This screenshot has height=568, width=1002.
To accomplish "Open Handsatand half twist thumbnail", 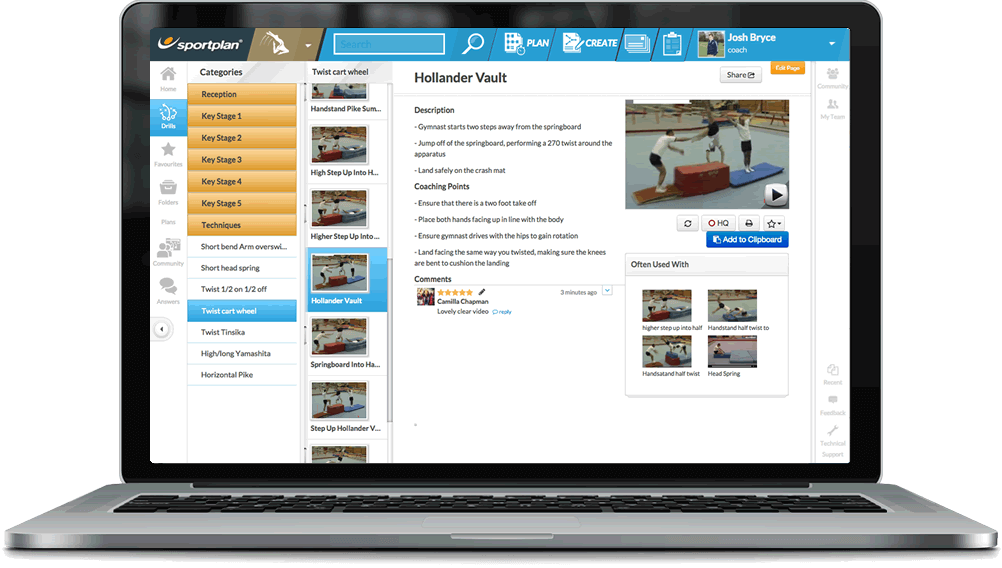I will tap(667, 351).
